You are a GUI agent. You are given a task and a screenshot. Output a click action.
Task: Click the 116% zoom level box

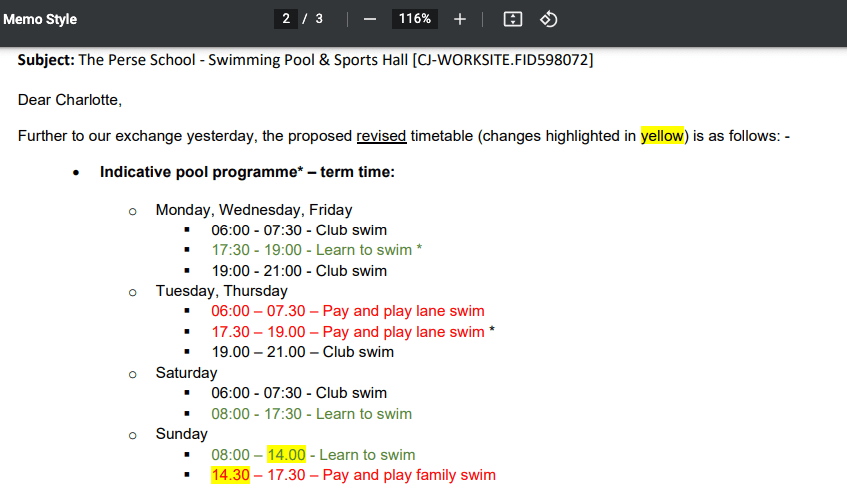415,19
